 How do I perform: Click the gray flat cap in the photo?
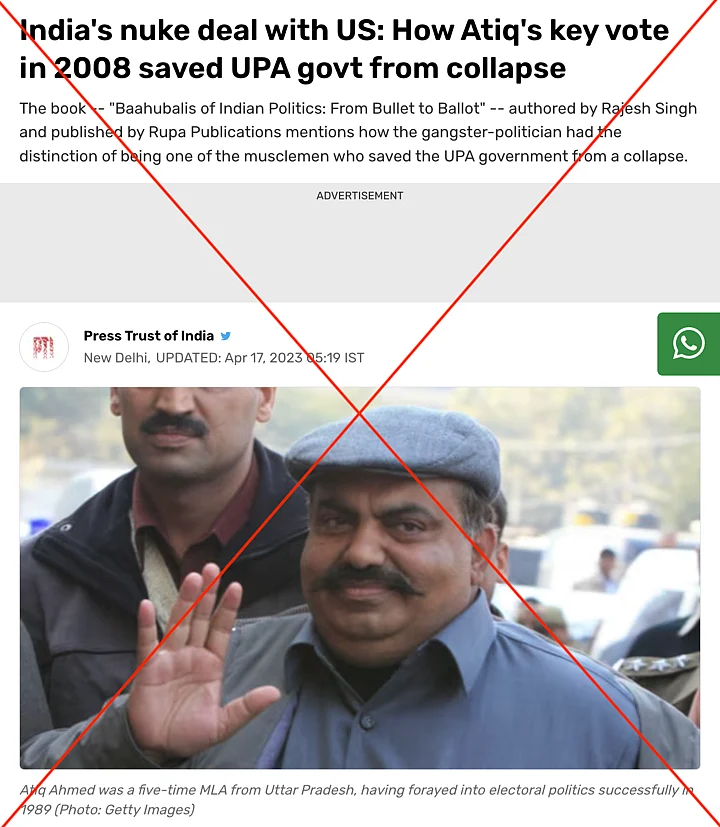[393, 448]
